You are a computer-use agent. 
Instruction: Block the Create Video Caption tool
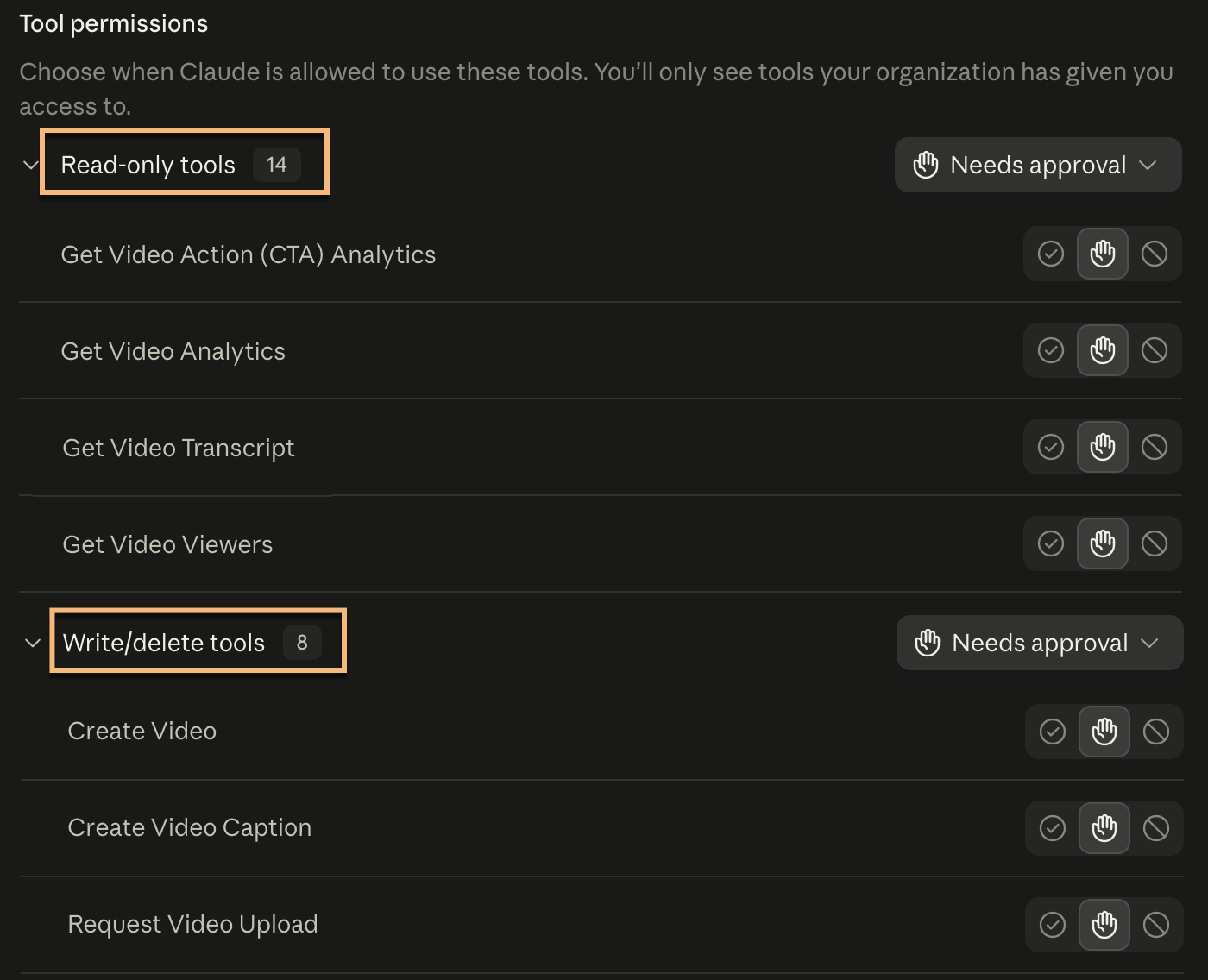(x=1156, y=829)
